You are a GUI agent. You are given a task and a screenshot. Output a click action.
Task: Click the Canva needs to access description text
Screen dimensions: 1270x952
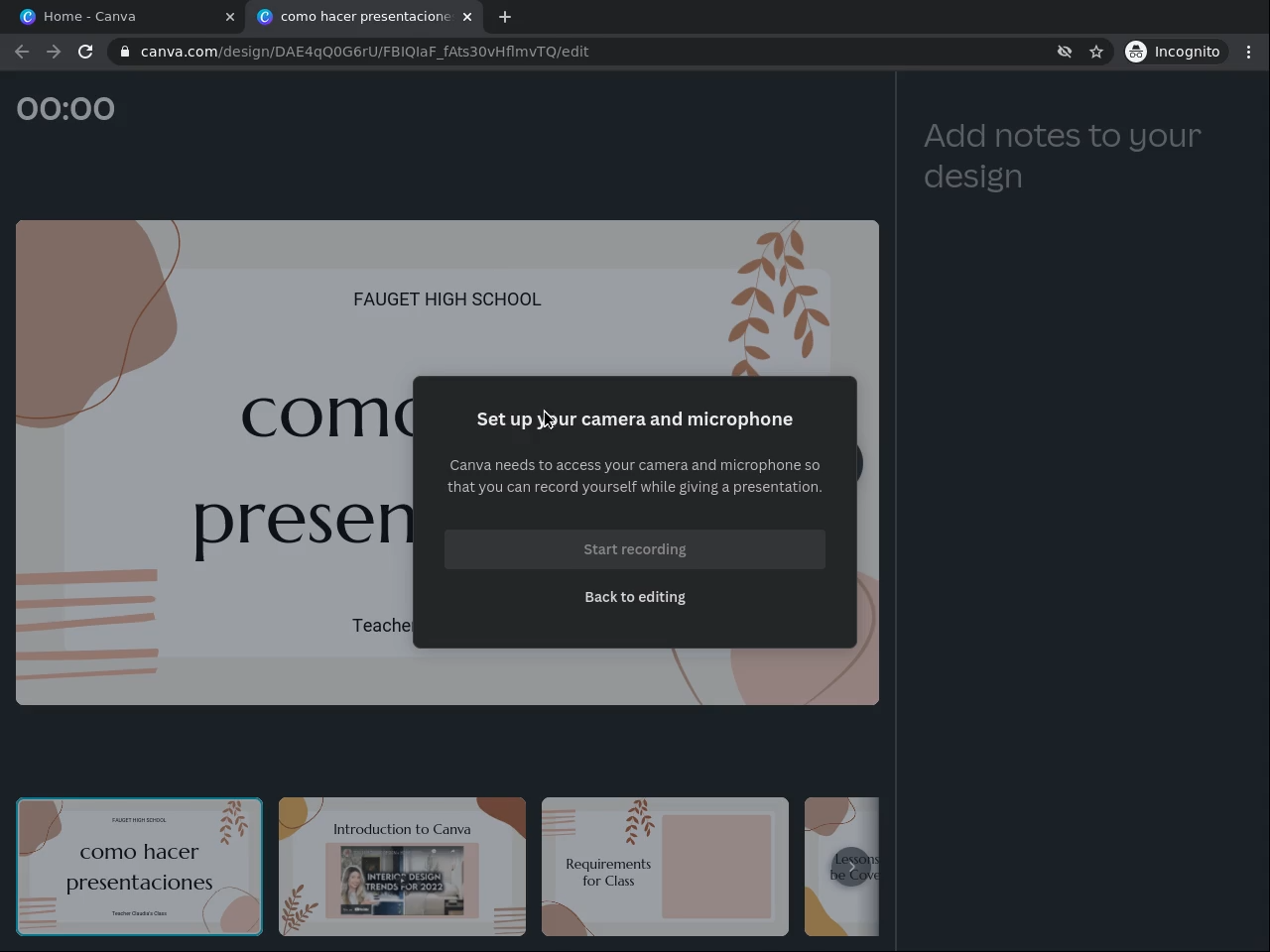635,476
